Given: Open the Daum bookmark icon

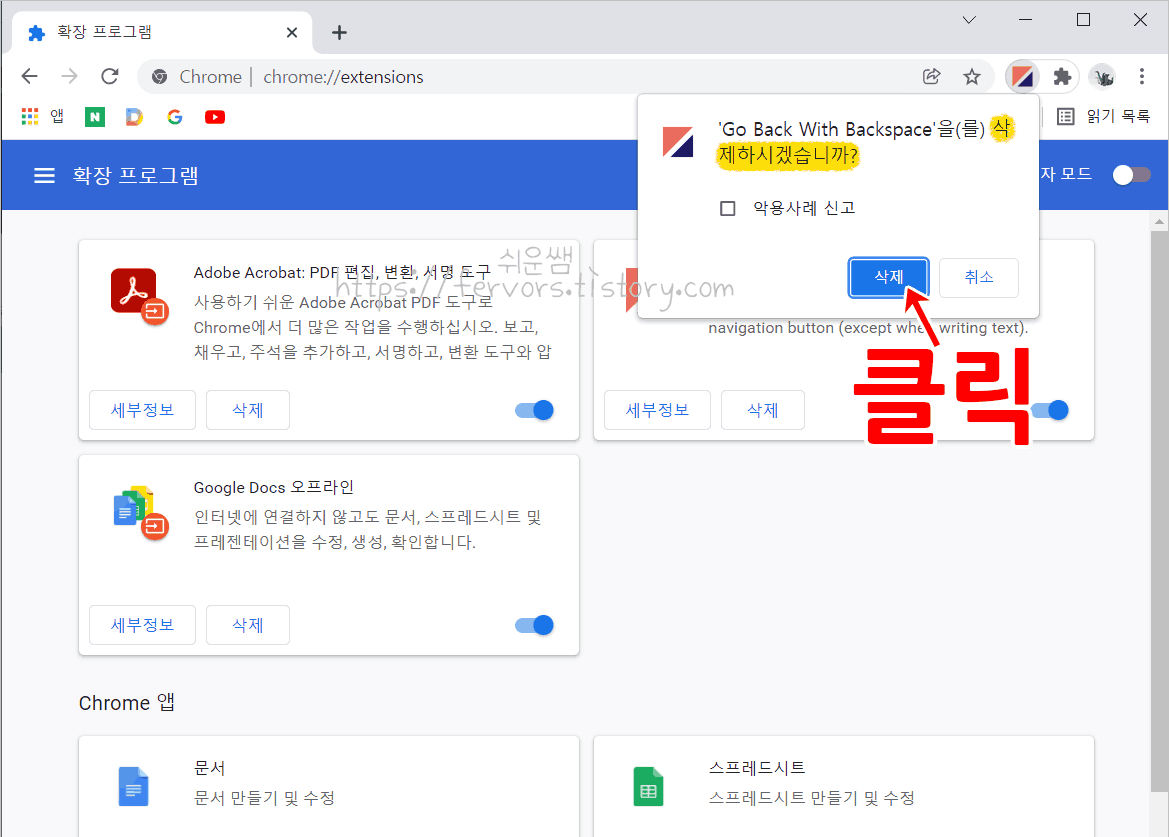Looking at the screenshot, I should point(134,117).
